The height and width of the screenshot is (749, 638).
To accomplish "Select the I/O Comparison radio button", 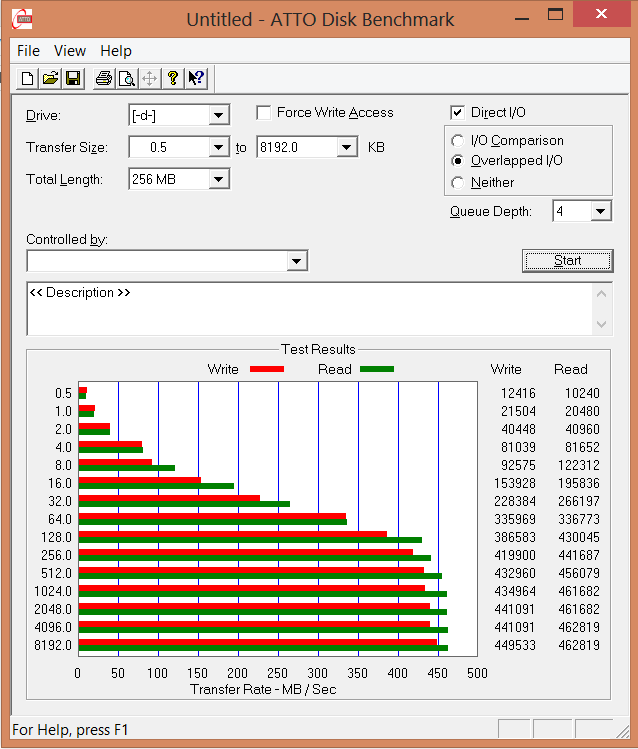I will (458, 141).
